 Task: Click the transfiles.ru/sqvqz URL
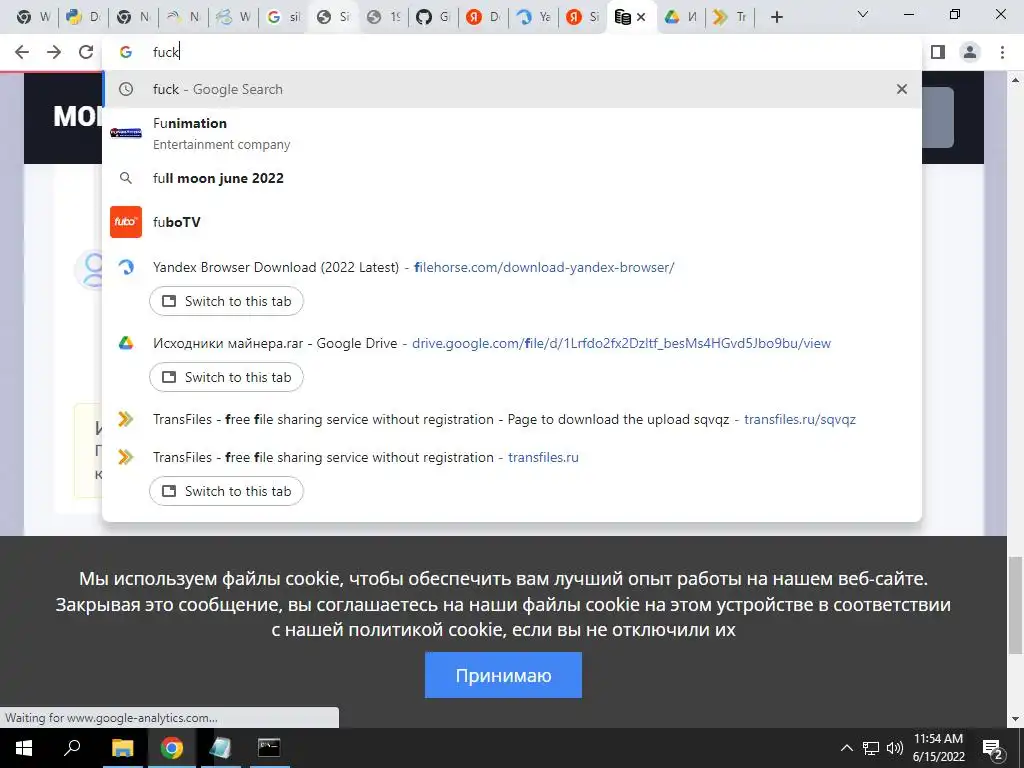(799, 419)
